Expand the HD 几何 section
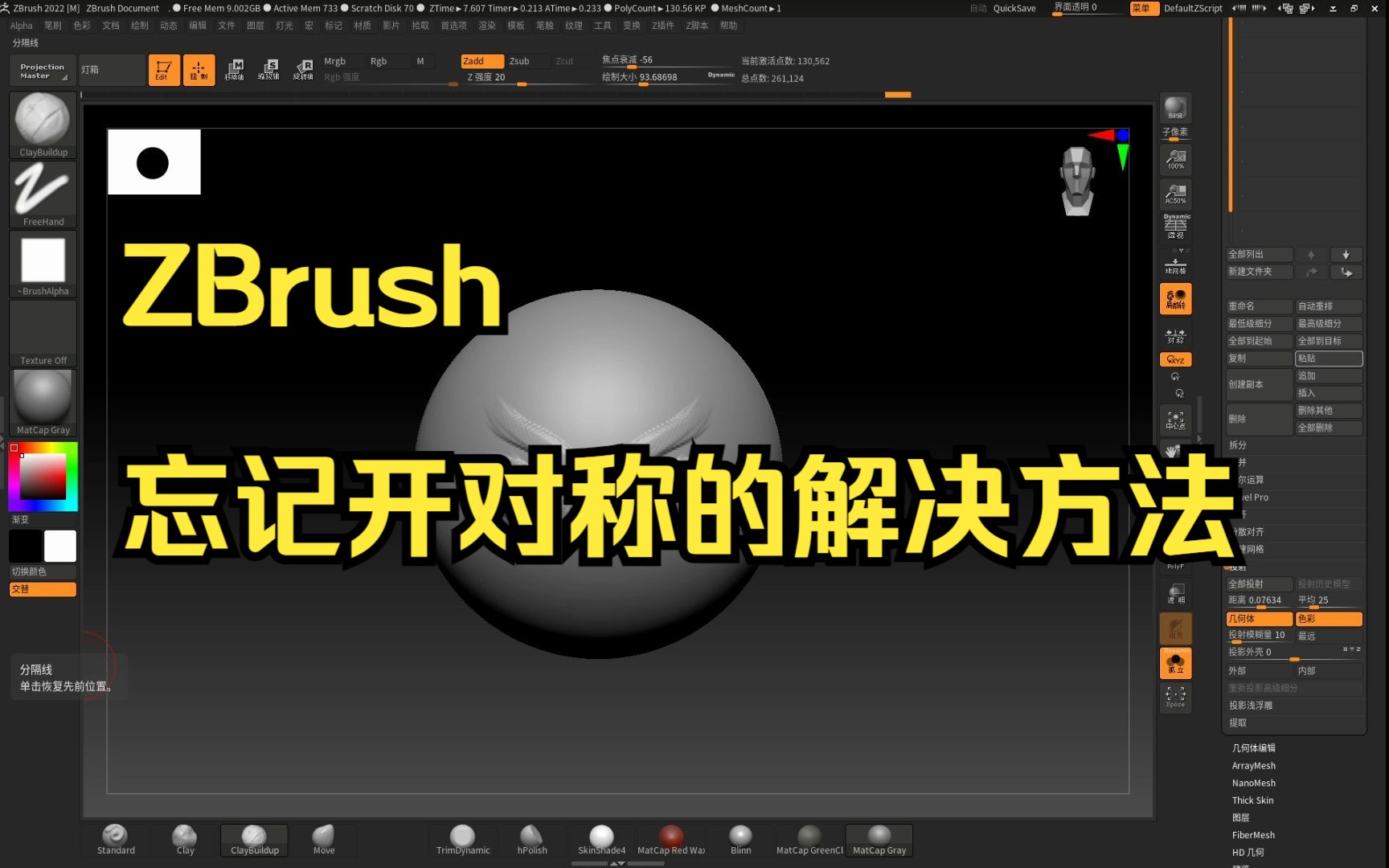This screenshot has width=1389, height=868. pos(1248,853)
